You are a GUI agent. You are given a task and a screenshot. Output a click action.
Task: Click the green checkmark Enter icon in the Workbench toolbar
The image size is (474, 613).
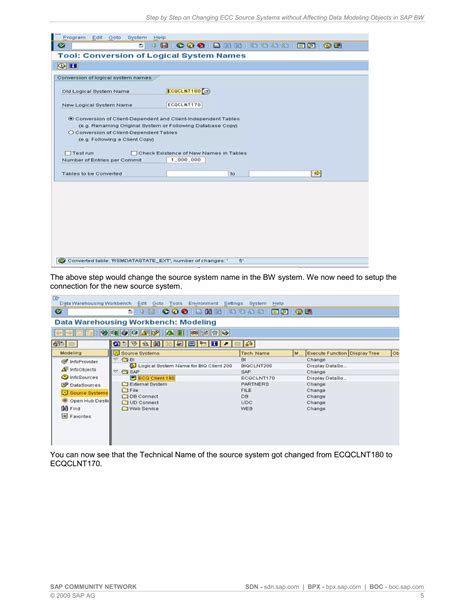[x=59, y=312]
